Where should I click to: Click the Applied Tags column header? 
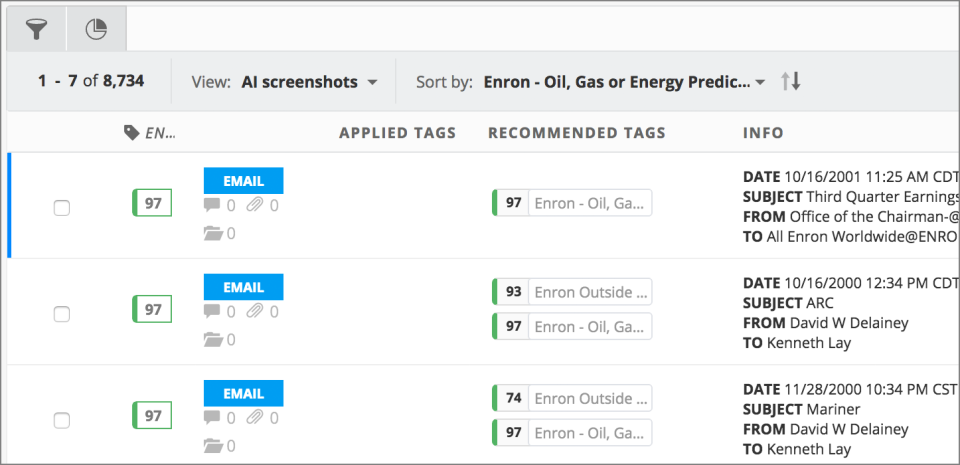coord(397,133)
